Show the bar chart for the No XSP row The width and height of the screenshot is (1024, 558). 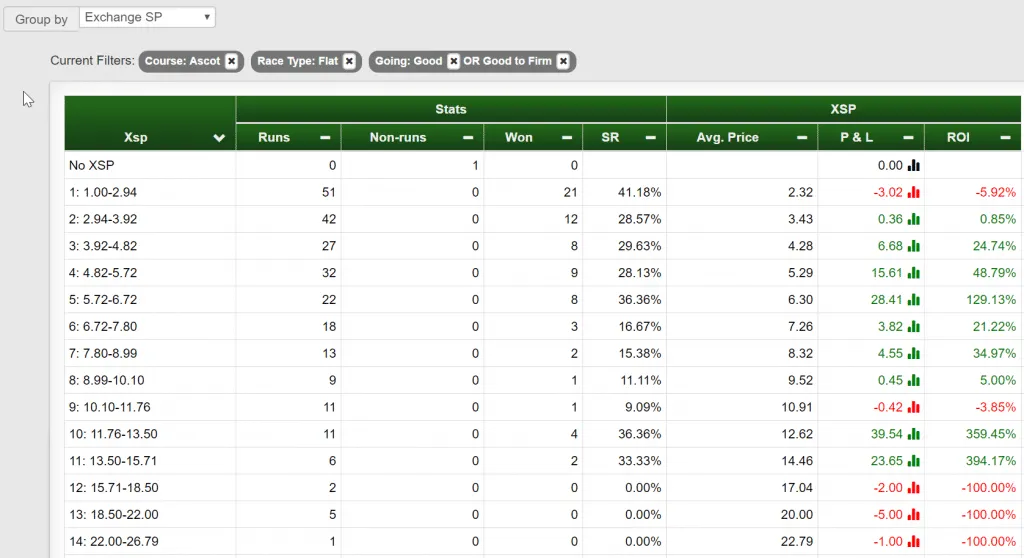click(914, 165)
